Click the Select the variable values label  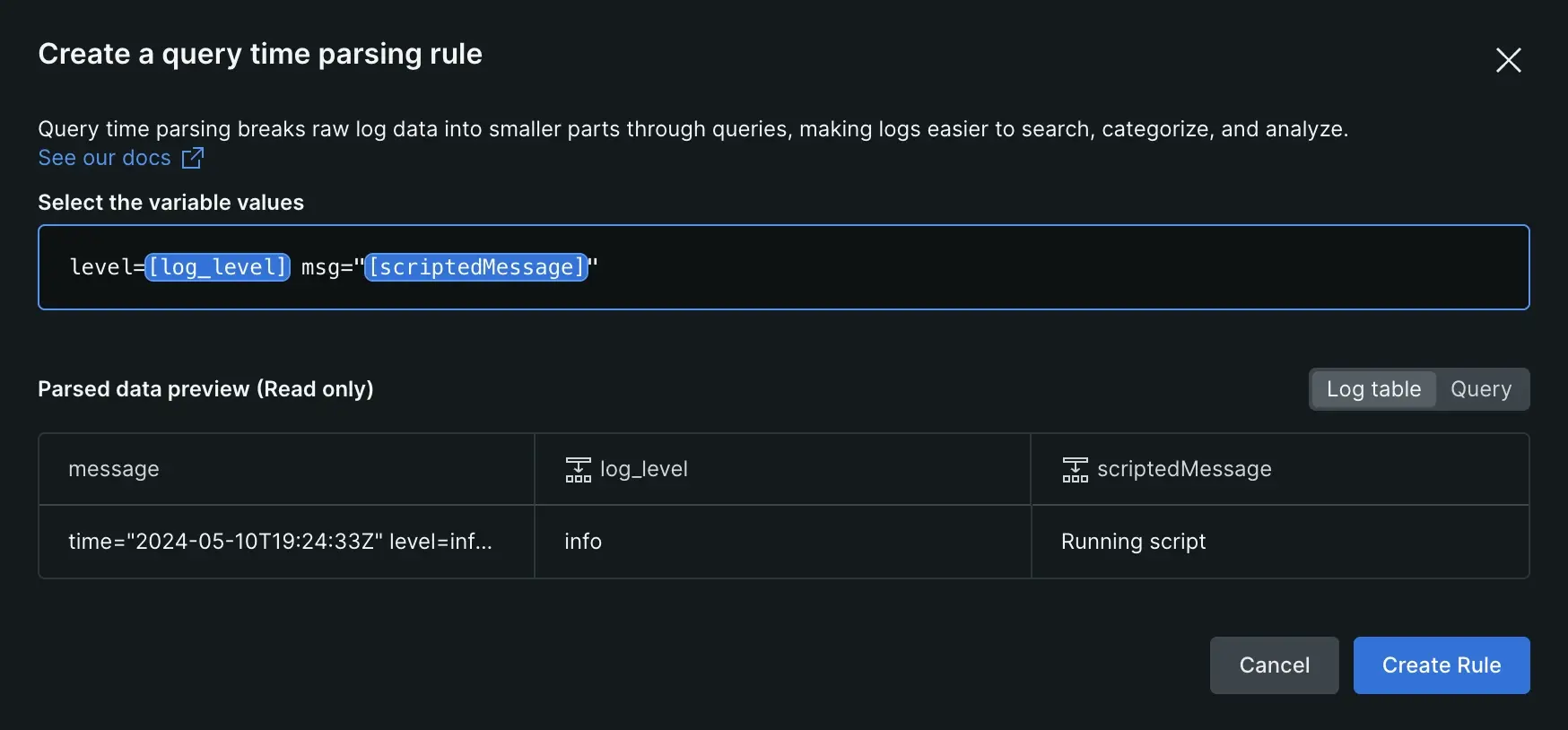(x=170, y=203)
